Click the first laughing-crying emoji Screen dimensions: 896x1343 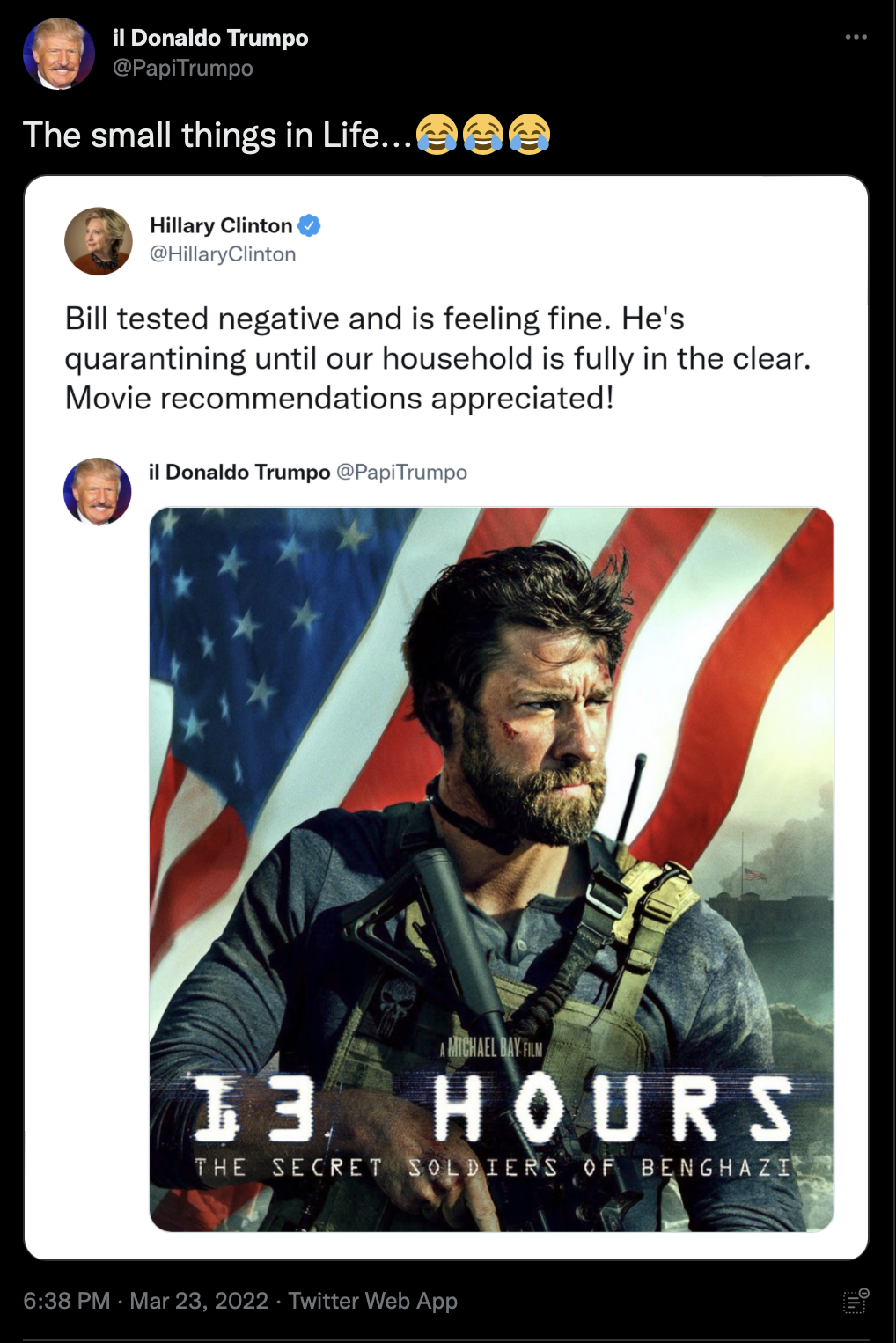coord(437,135)
